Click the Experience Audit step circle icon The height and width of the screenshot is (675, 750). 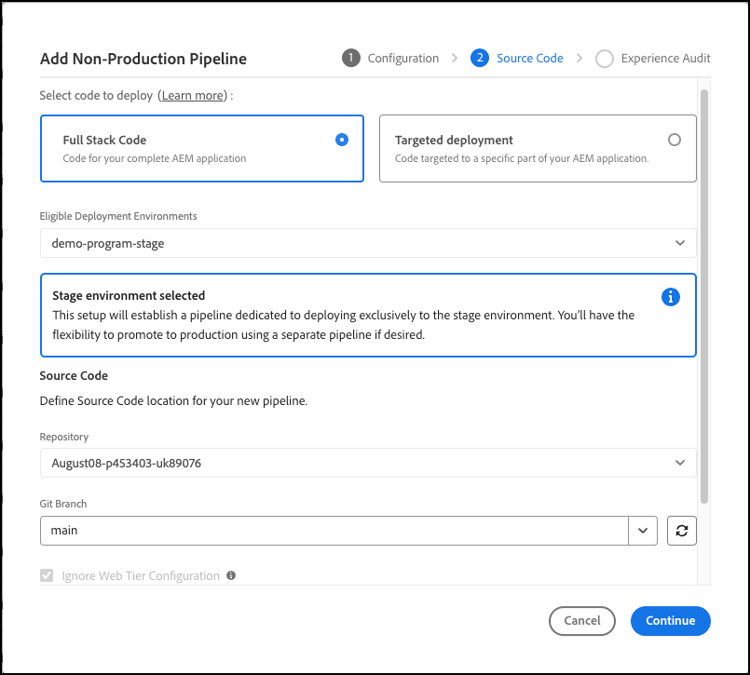(x=604, y=58)
